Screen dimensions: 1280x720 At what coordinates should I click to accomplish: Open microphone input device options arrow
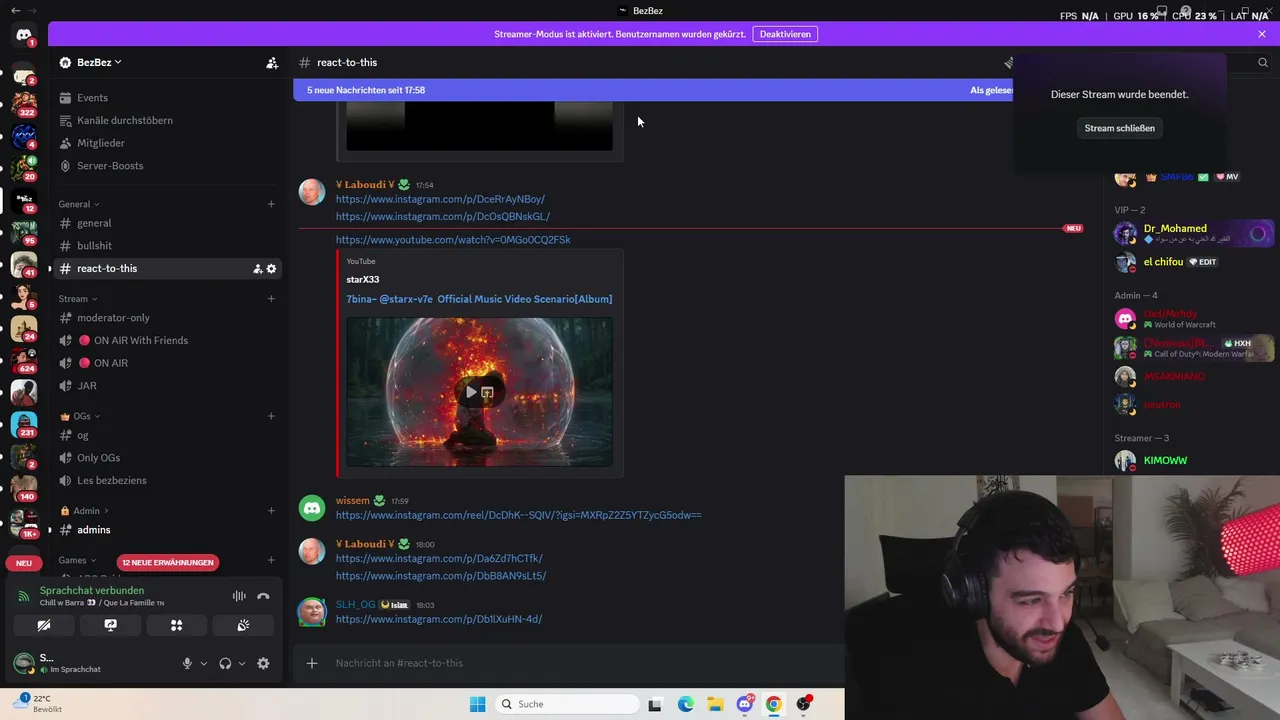tap(204, 663)
